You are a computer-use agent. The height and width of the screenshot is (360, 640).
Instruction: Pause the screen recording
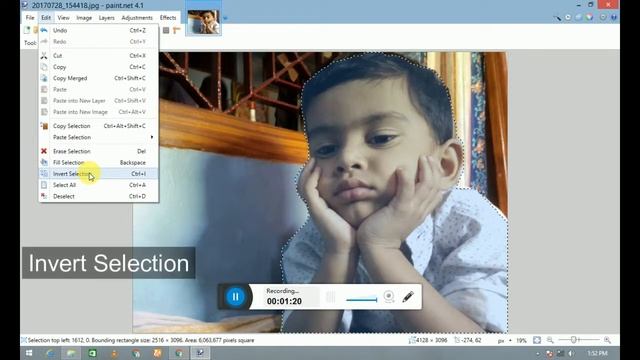[x=236, y=297]
